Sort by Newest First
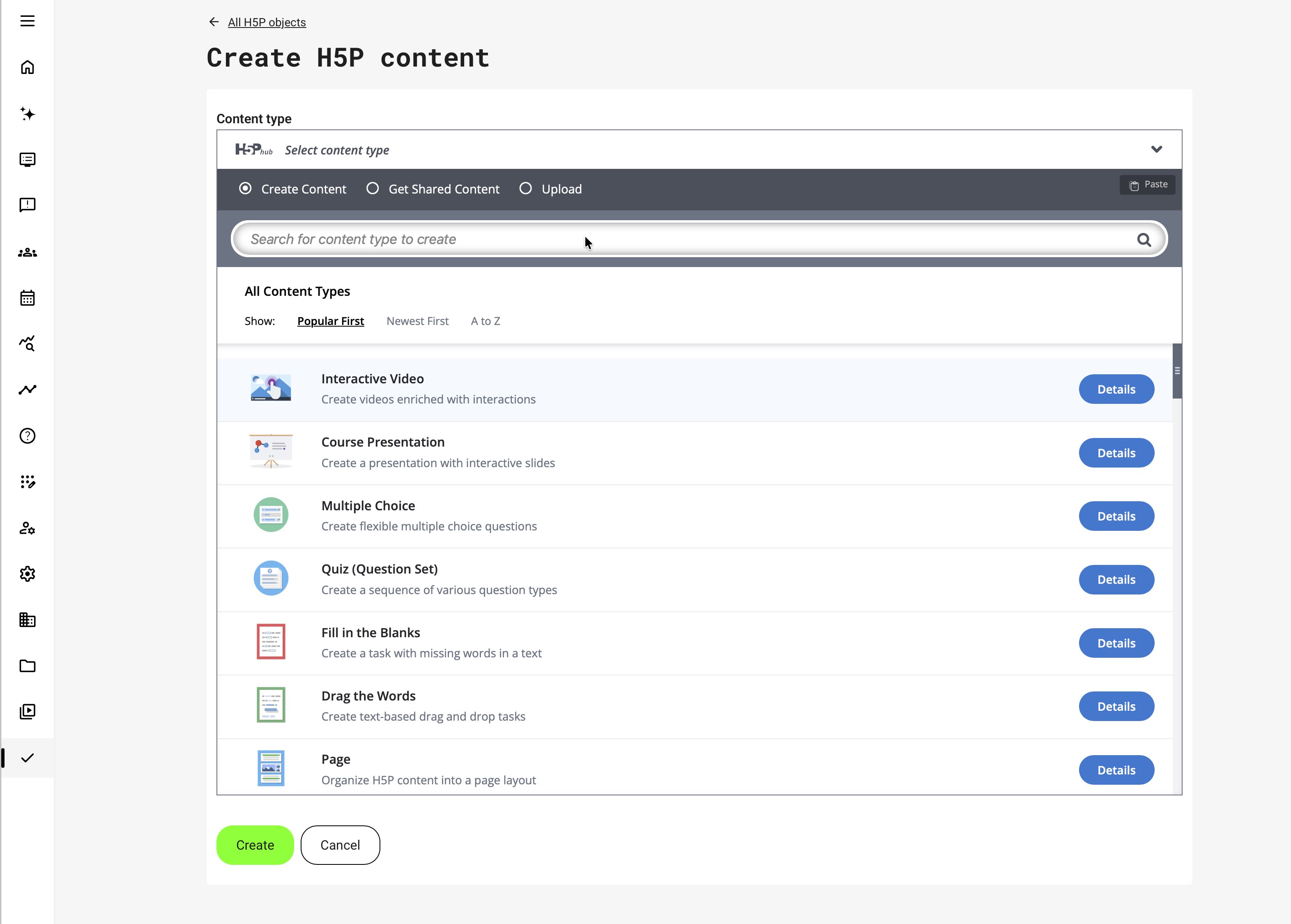The width and height of the screenshot is (1291, 924). click(417, 321)
